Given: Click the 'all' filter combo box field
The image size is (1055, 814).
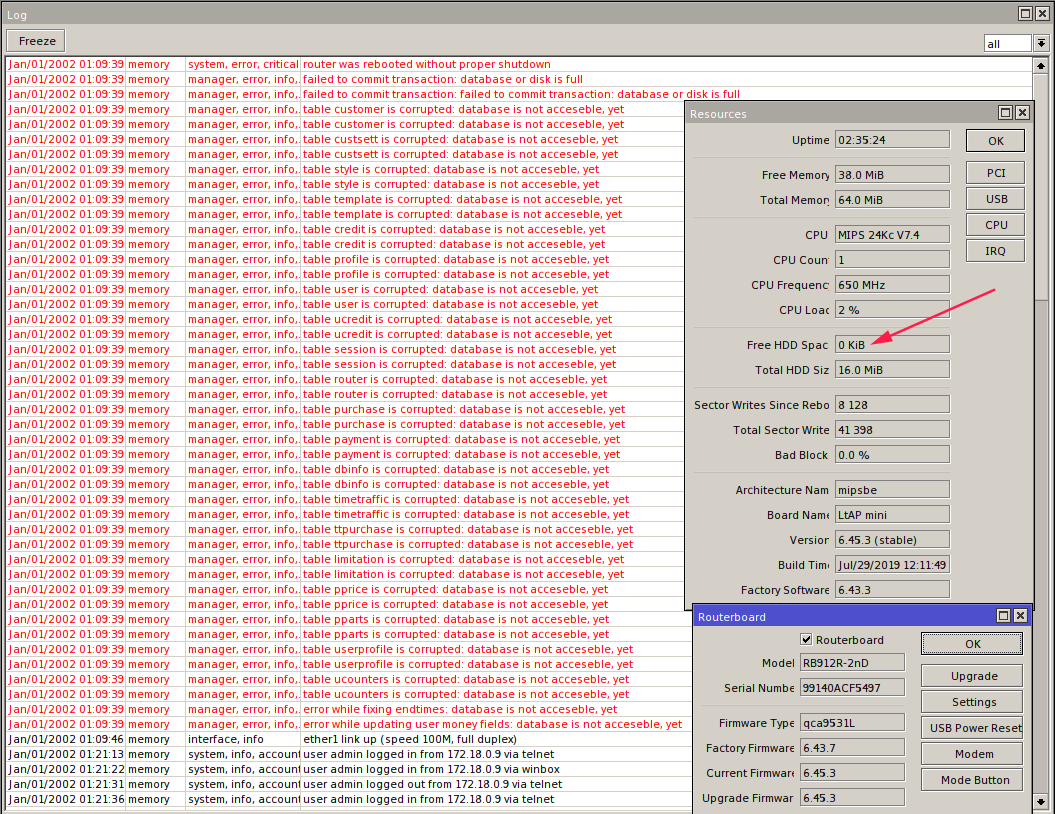Looking at the screenshot, I should pos(1007,43).
